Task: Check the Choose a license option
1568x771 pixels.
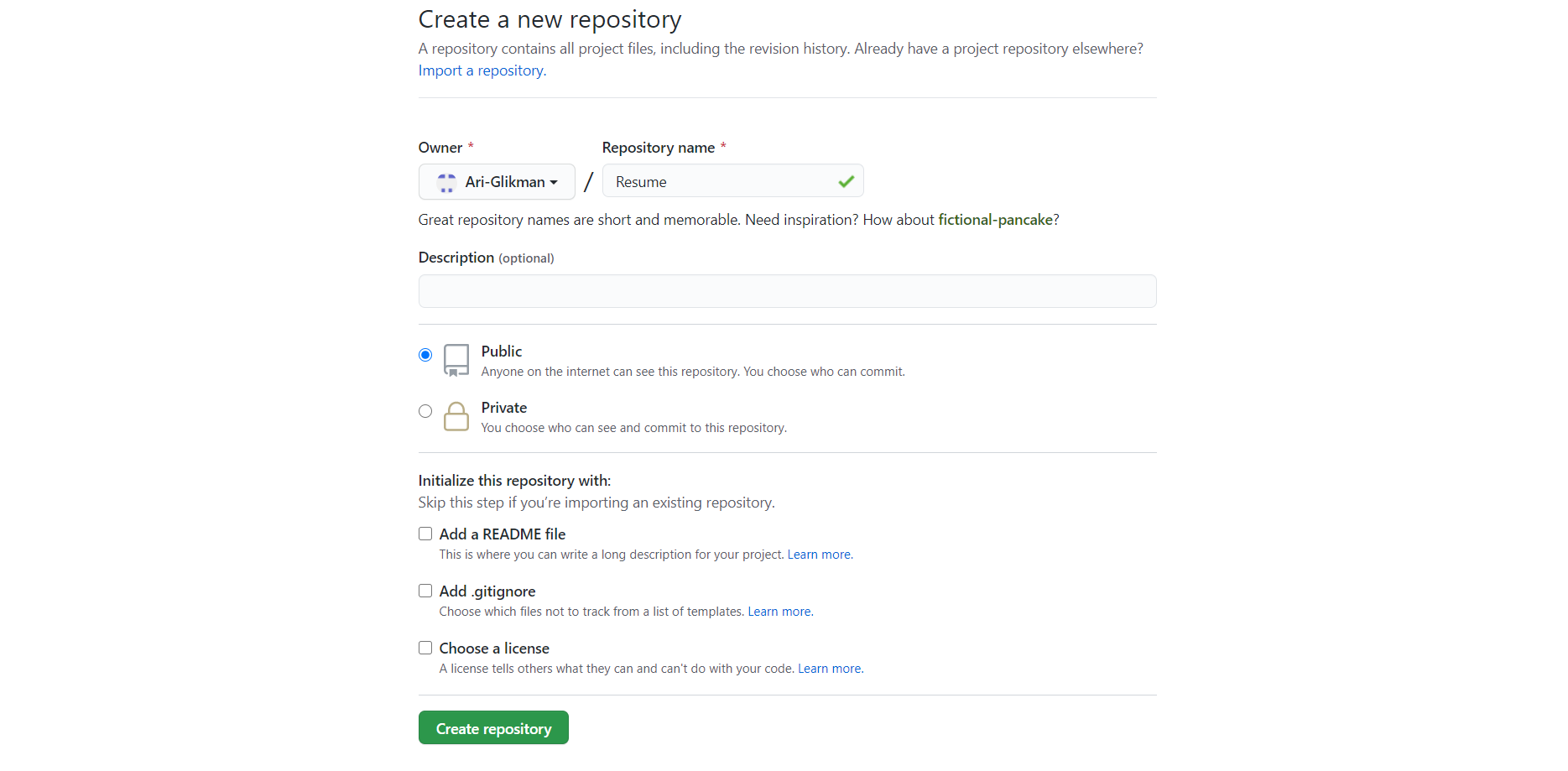Action: click(x=425, y=647)
